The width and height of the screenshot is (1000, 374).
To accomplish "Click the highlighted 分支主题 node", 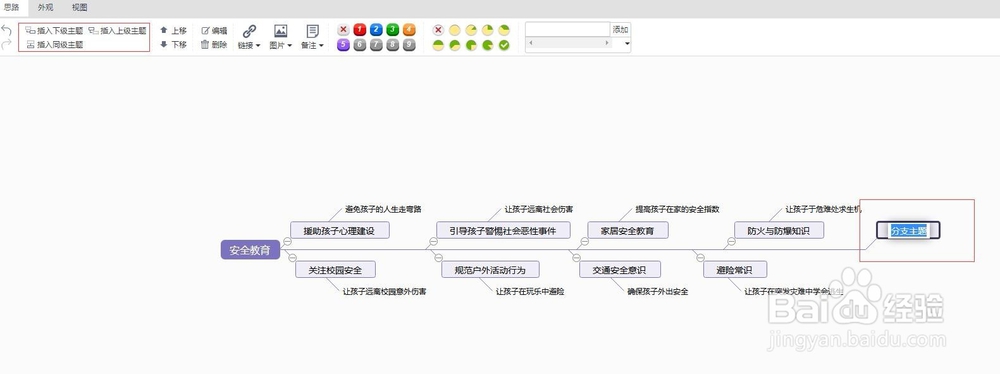I will [x=908, y=230].
